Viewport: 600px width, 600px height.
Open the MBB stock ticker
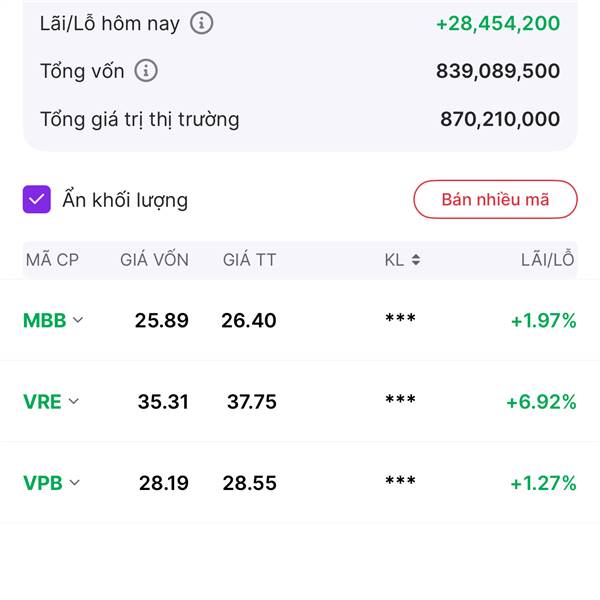(x=44, y=320)
